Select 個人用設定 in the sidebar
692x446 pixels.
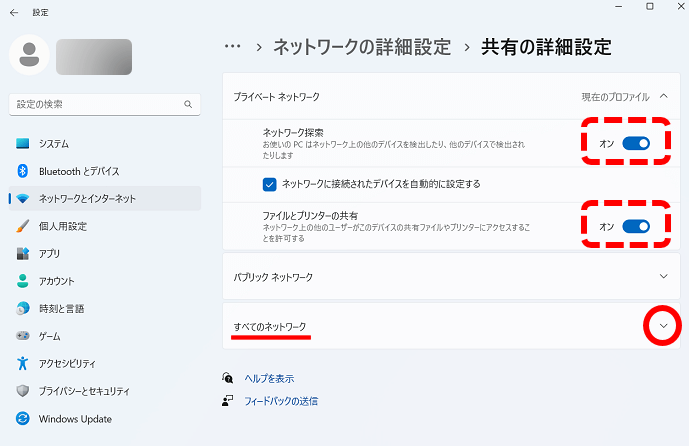click(62, 226)
